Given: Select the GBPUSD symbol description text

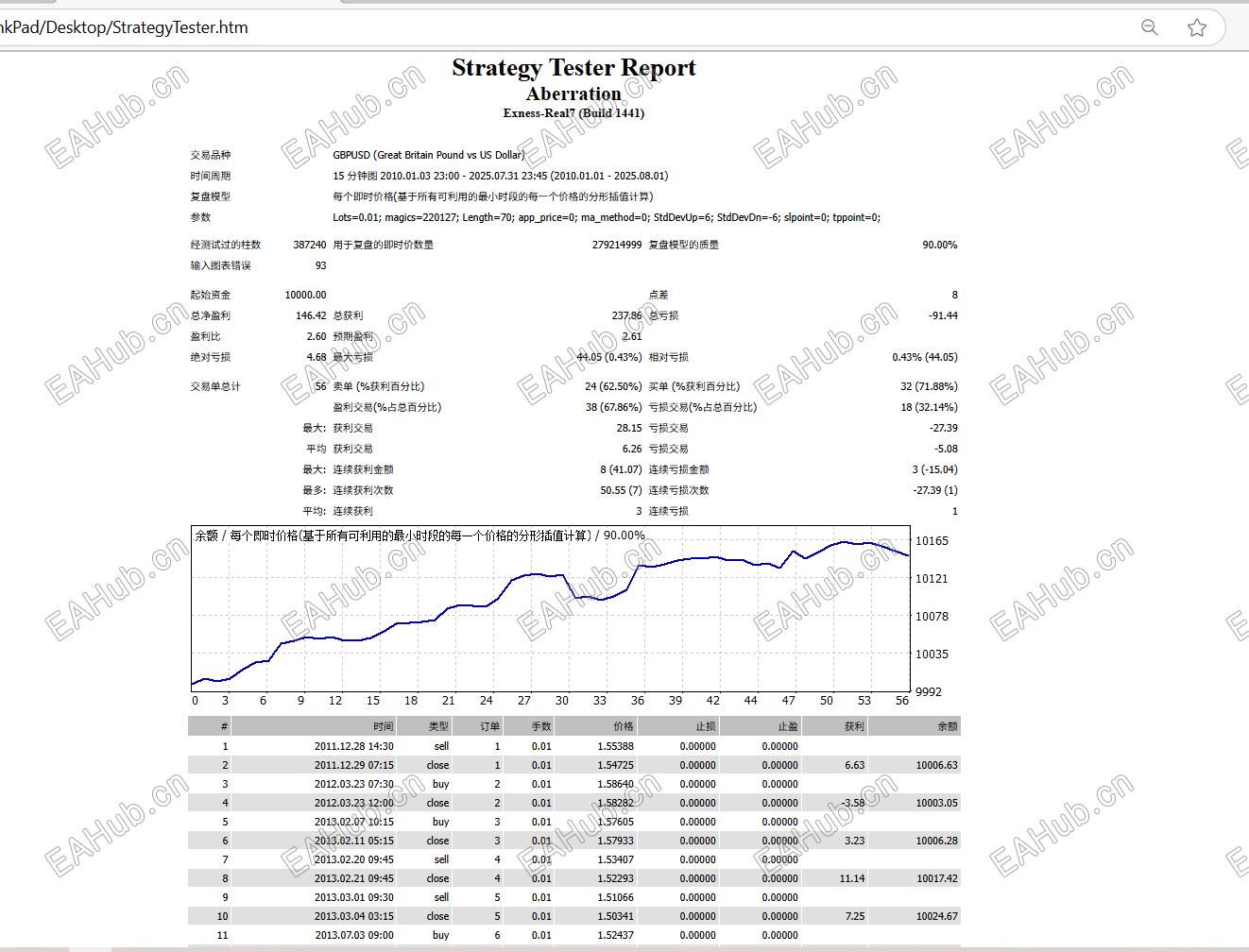Looking at the screenshot, I should 428,155.
